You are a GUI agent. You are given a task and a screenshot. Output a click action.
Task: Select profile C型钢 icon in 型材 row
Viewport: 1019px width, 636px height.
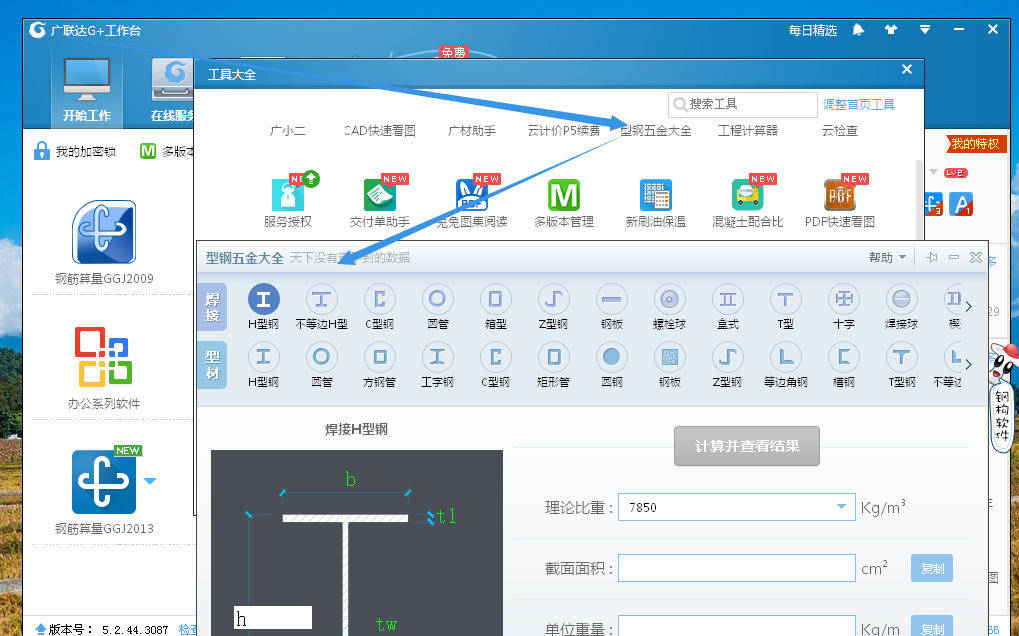(495, 357)
